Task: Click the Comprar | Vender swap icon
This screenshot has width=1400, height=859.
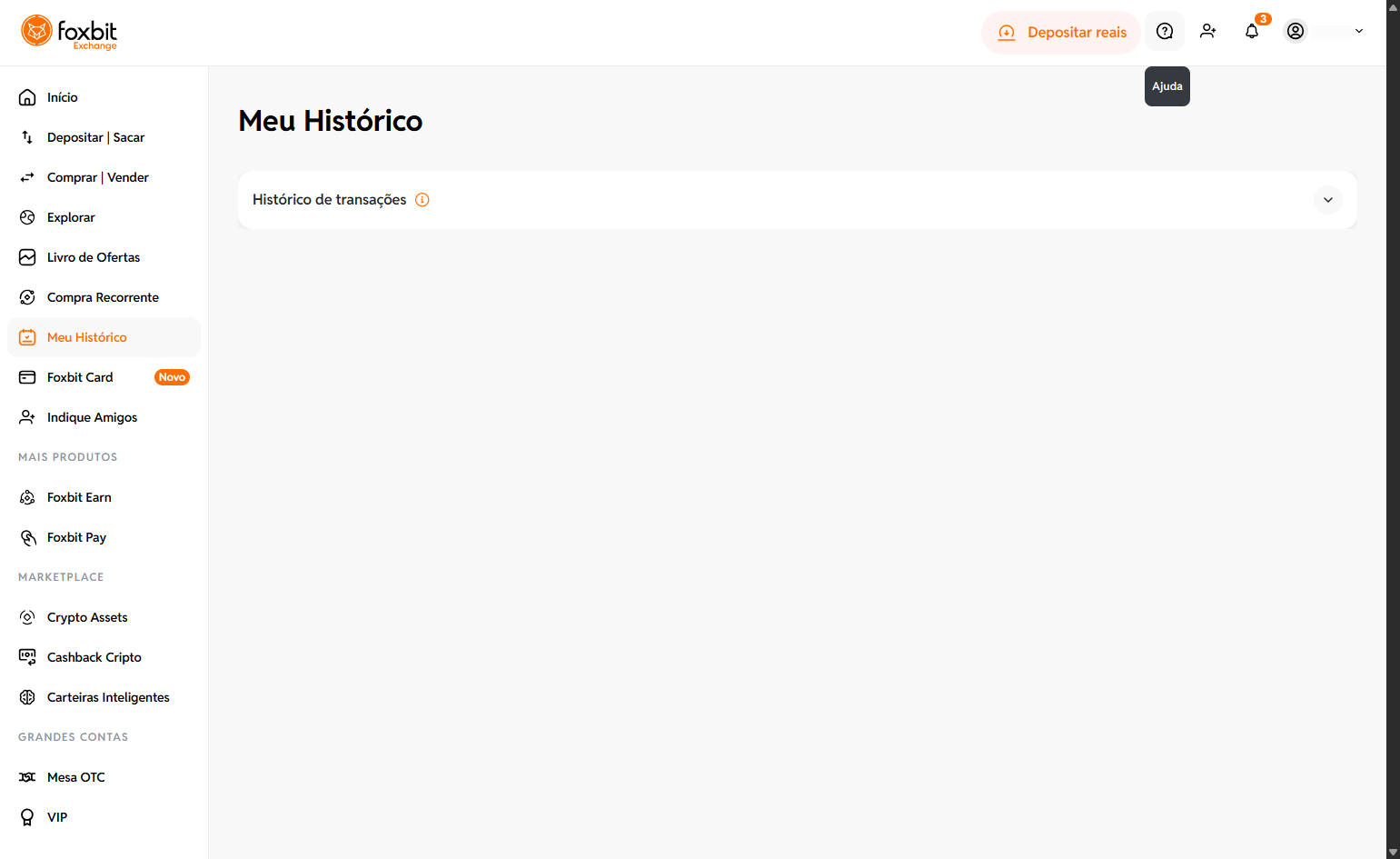Action: pos(27,177)
